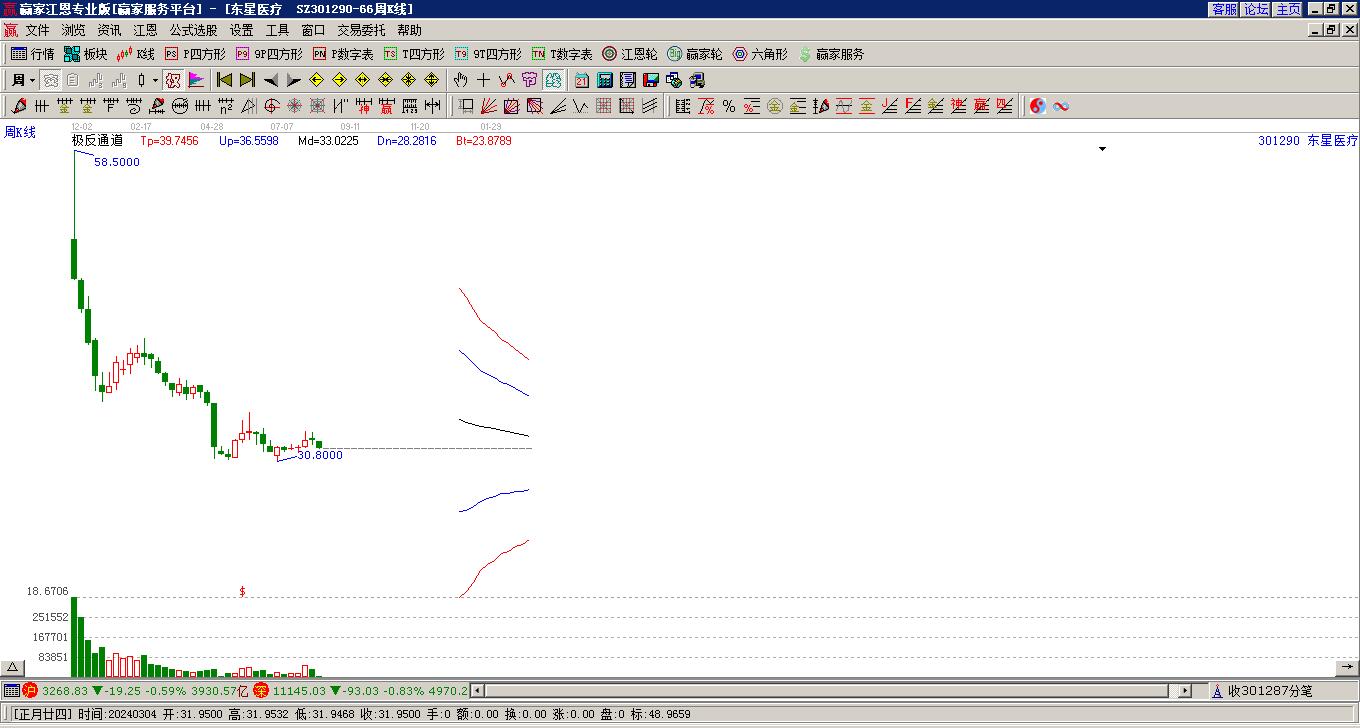1360x728 pixels.
Task: Open the 周 period dropdown
Action: click(x=23, y=80)
